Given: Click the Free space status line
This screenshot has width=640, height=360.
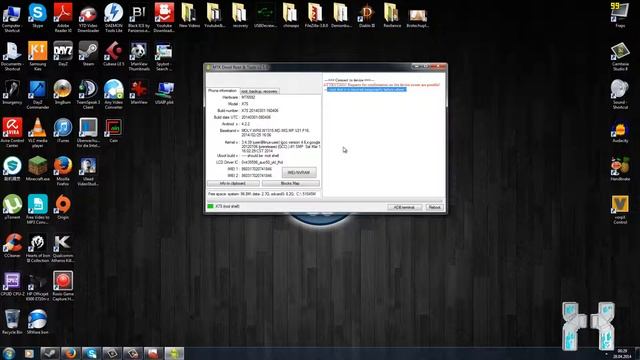Looking at the screenshot, I should [262, 194].
